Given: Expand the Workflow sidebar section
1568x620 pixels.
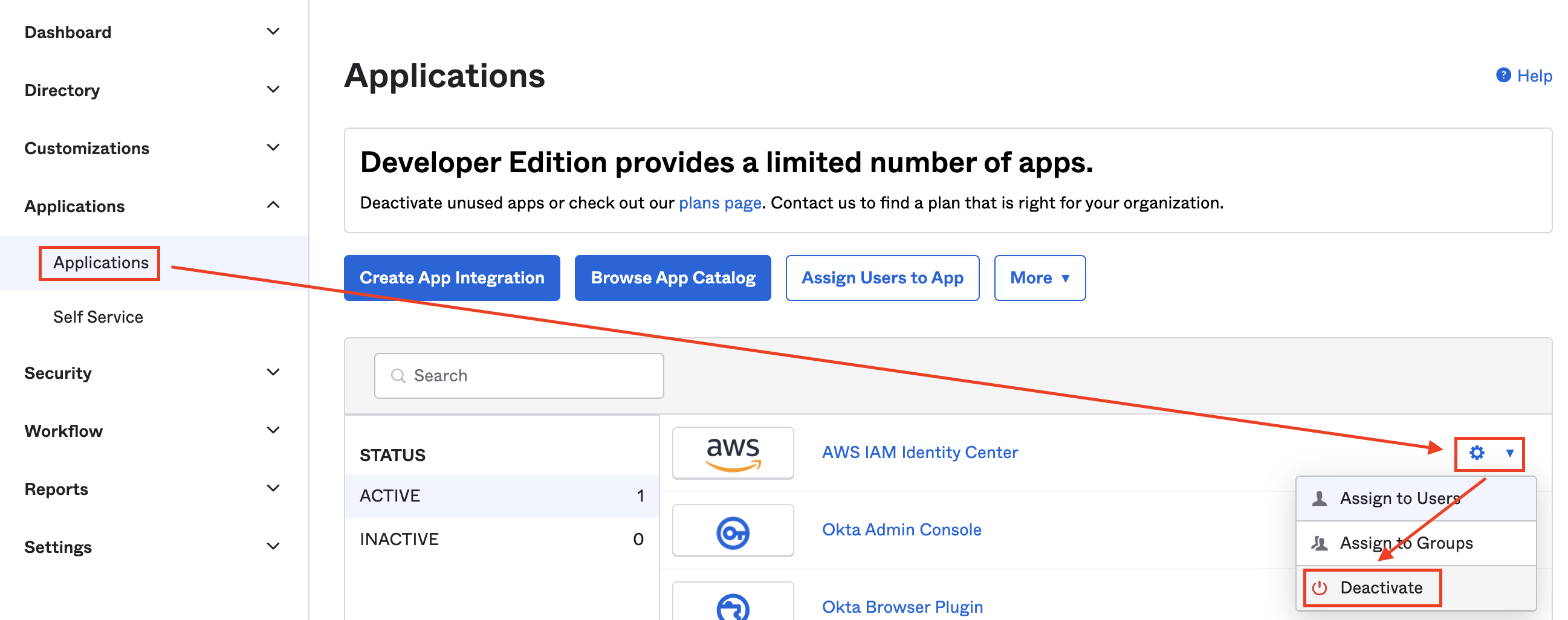Looking at the screenshot, I should click(273, 430).
